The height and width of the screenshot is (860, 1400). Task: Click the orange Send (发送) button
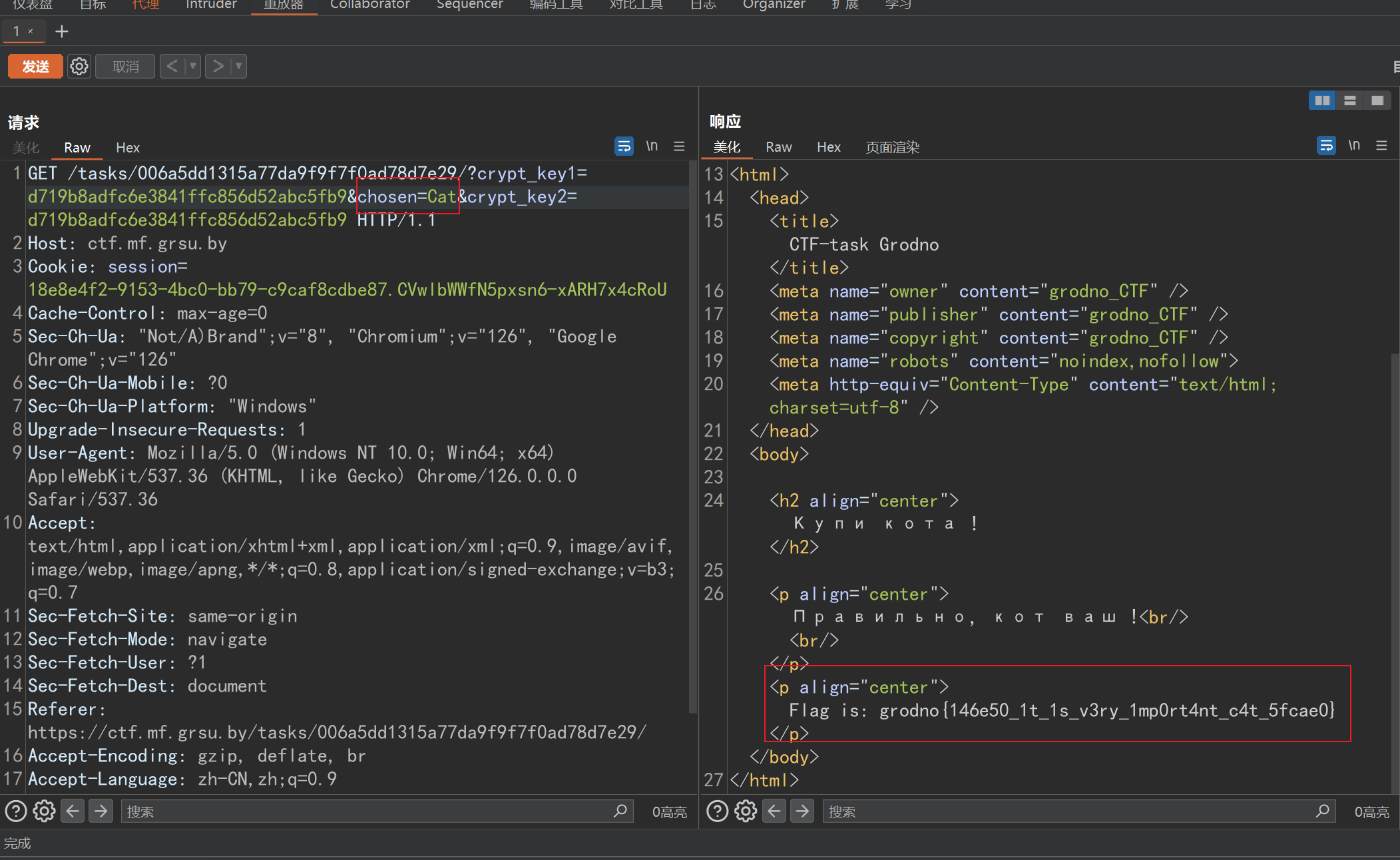coord(35,67)
